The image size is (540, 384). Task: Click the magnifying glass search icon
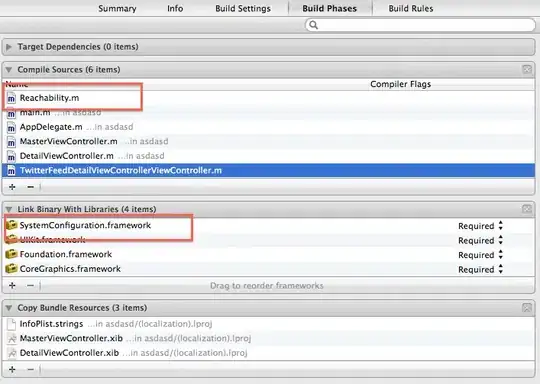(313, 25)
